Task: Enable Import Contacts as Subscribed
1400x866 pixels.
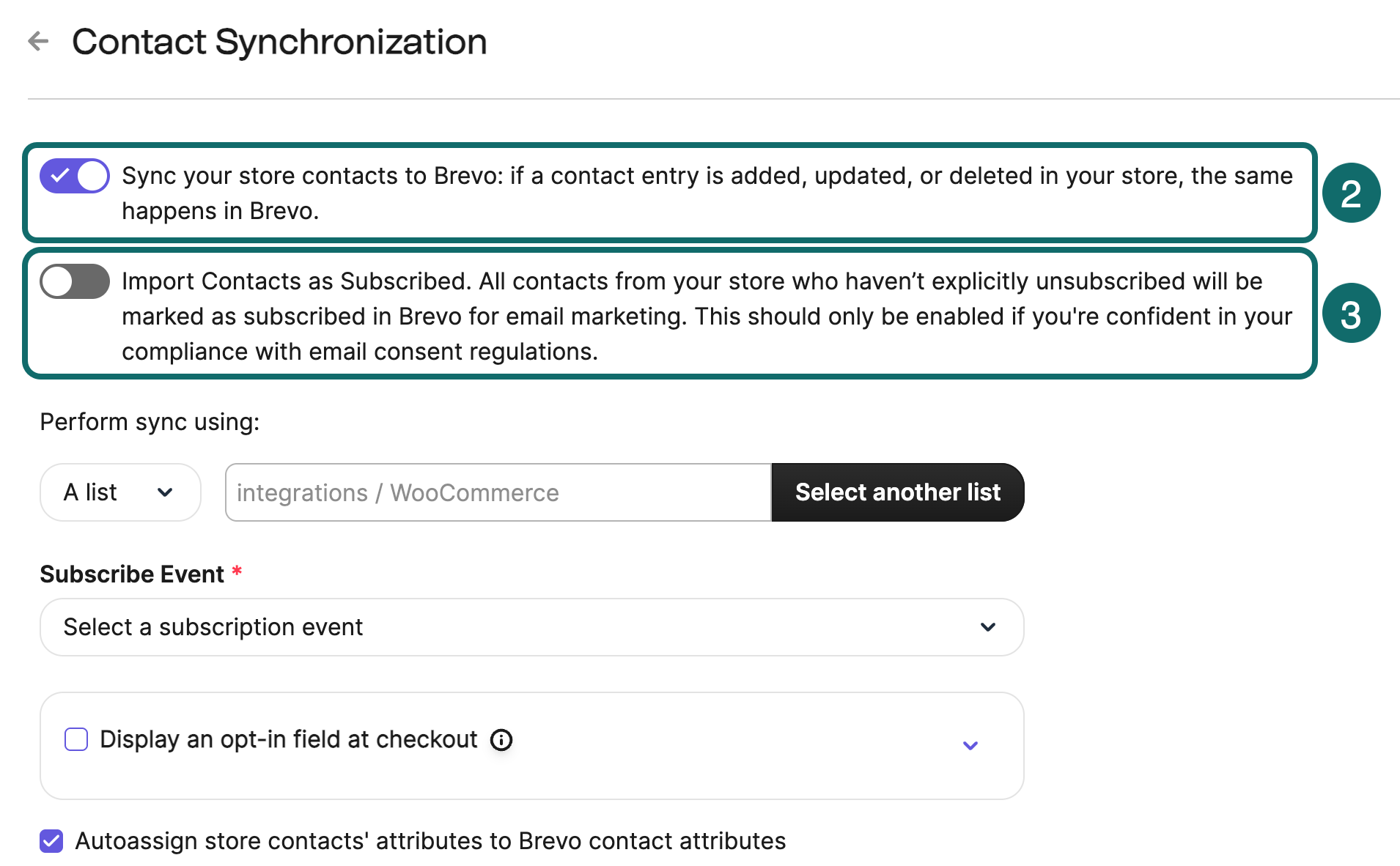Action: pyautogui.click(x=74, y=281)
